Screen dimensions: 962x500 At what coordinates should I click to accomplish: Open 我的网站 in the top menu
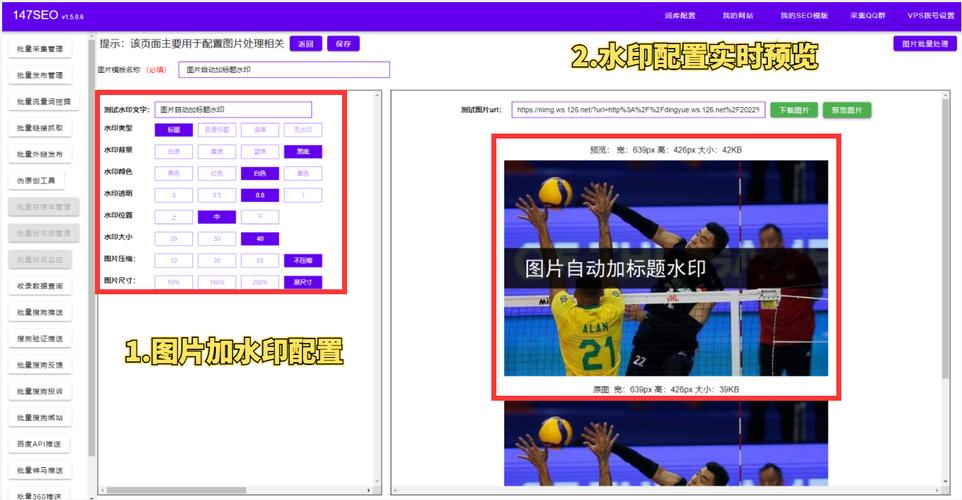pos(738,16)
